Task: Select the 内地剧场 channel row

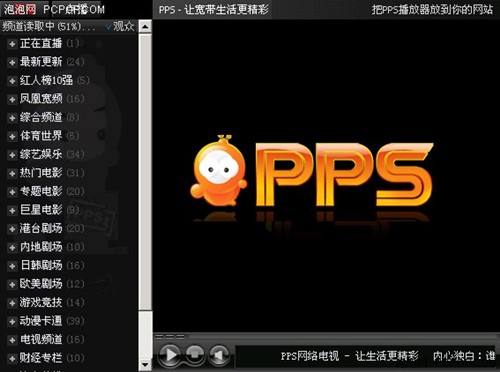Action: [x=52, y=247]
